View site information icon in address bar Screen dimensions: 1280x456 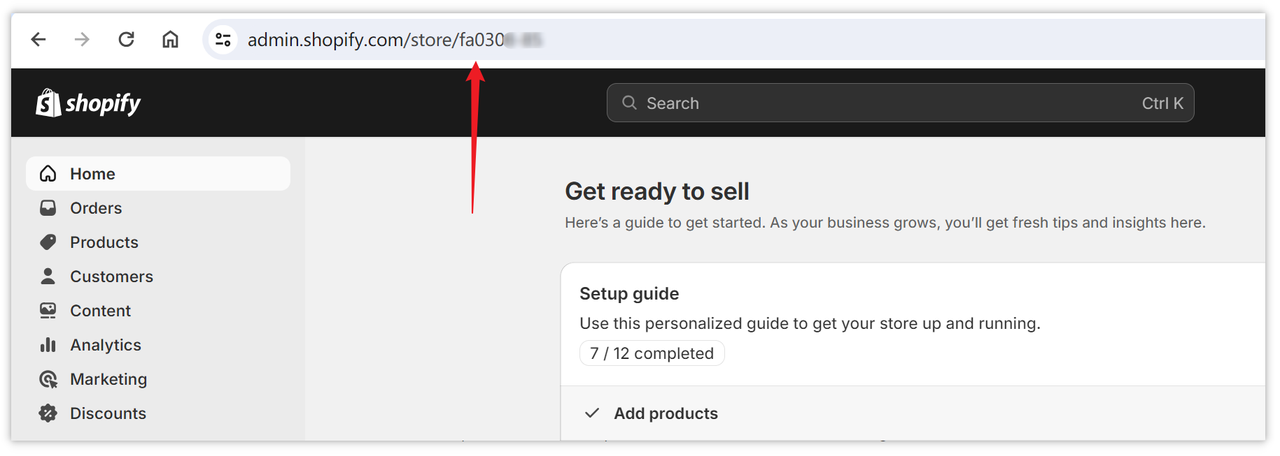223,40
